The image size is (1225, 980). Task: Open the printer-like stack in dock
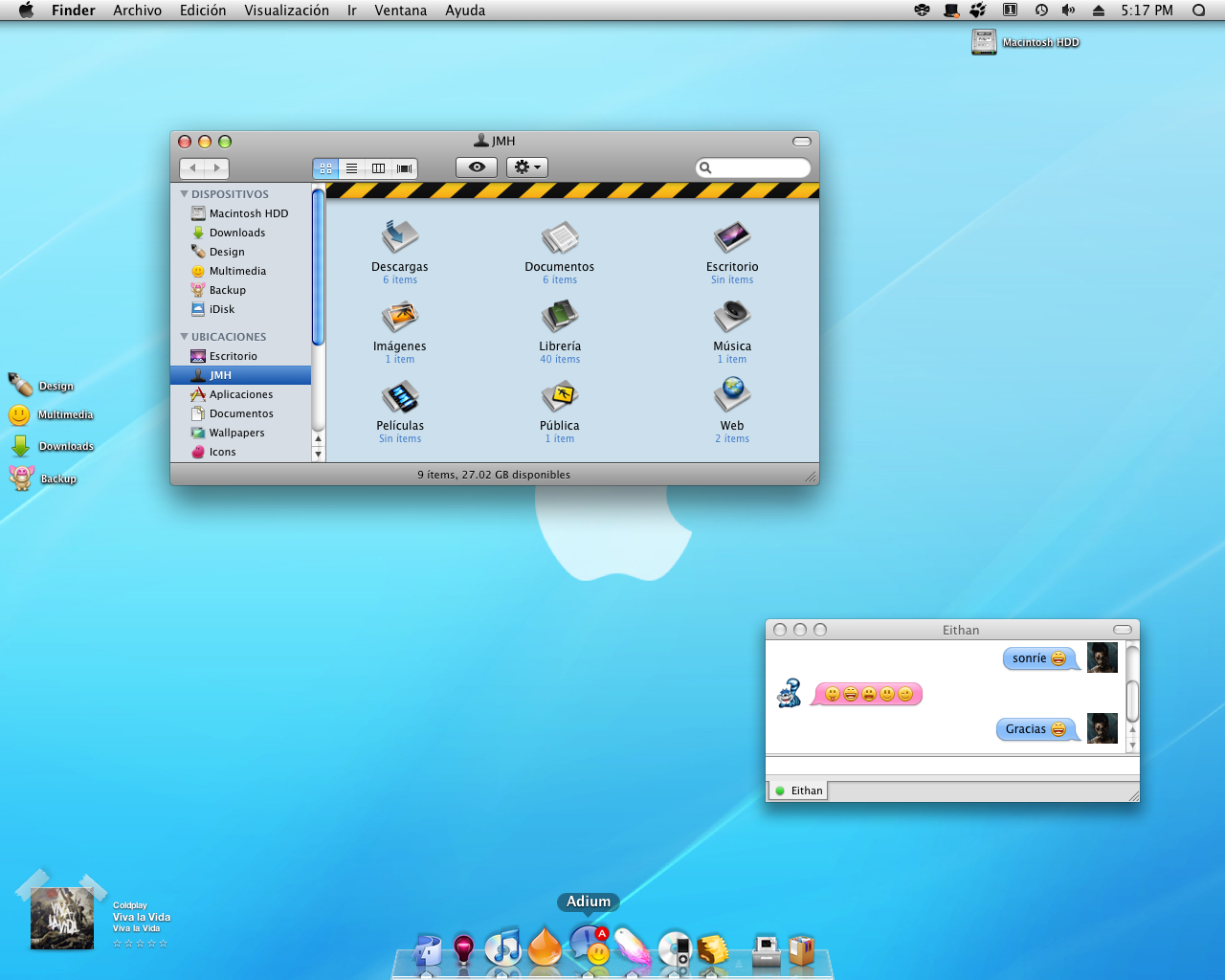[766, 950]
